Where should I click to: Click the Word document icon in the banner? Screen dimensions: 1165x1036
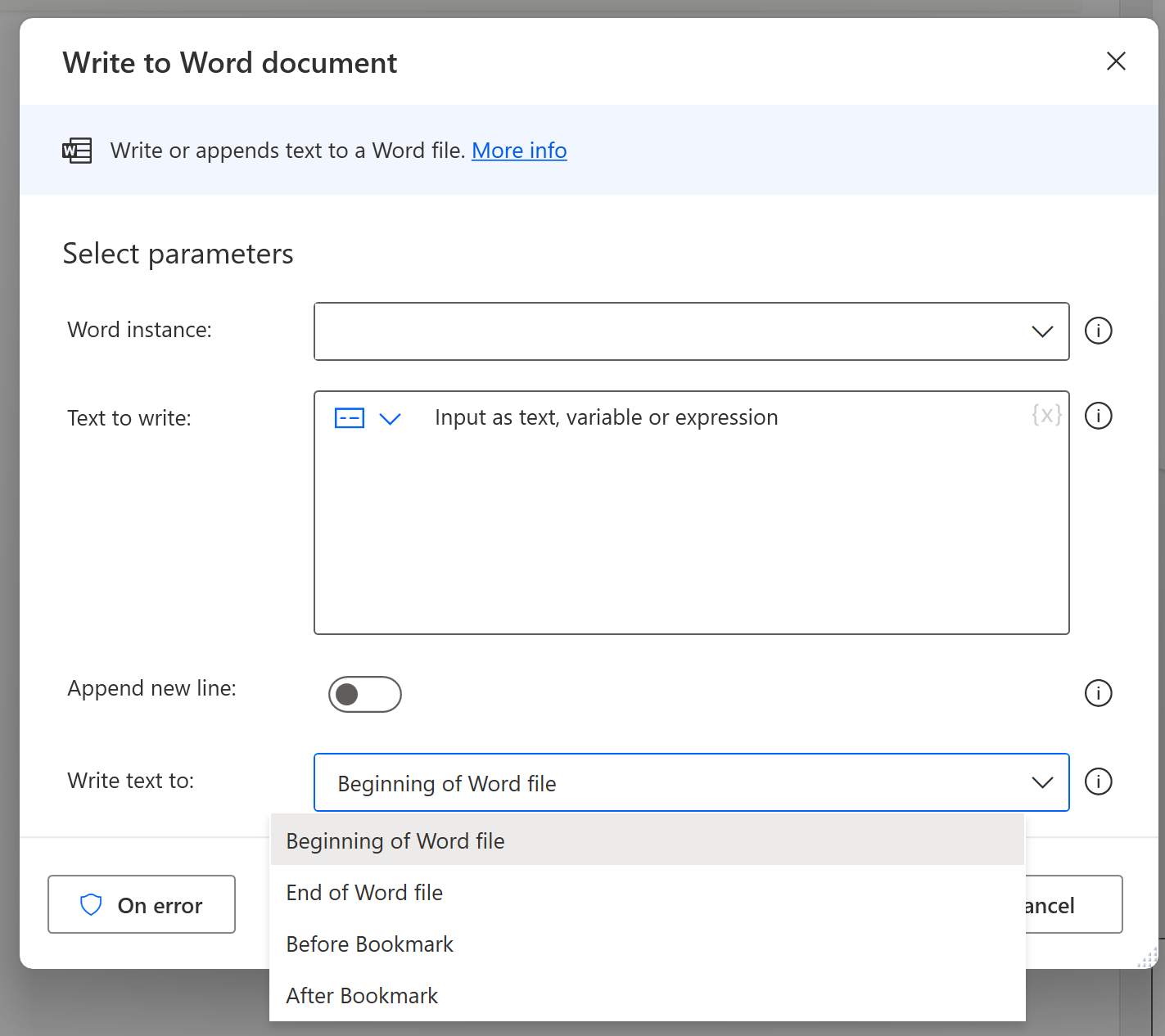coord(78,151)
